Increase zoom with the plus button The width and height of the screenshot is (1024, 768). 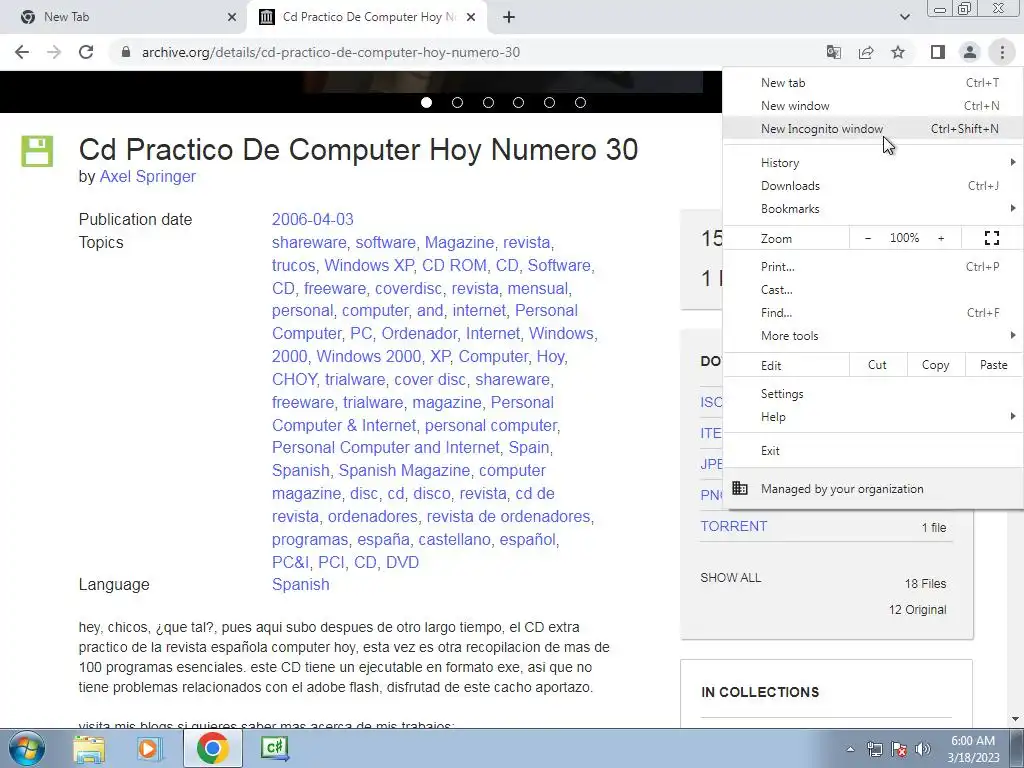pos(941,238)
